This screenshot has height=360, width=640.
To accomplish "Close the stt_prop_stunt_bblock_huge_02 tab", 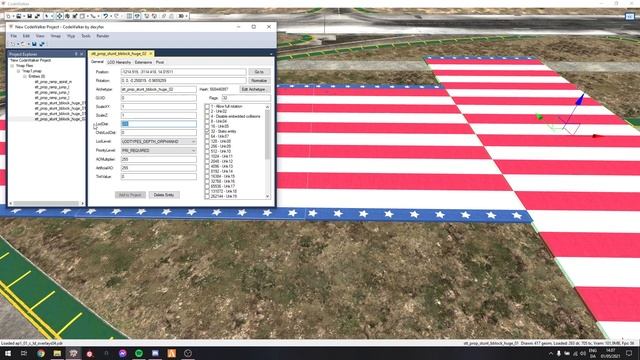I will click(x=151, y=53).
